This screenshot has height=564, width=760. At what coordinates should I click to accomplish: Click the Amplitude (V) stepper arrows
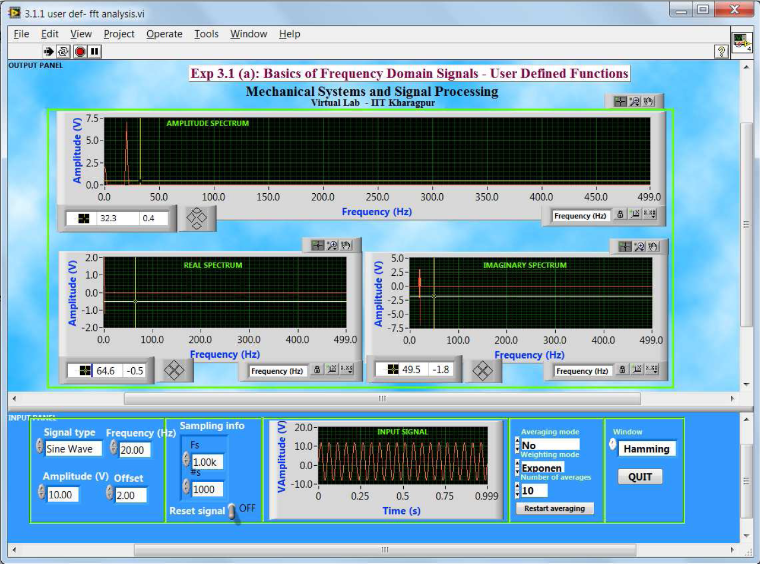pos(42,492)
